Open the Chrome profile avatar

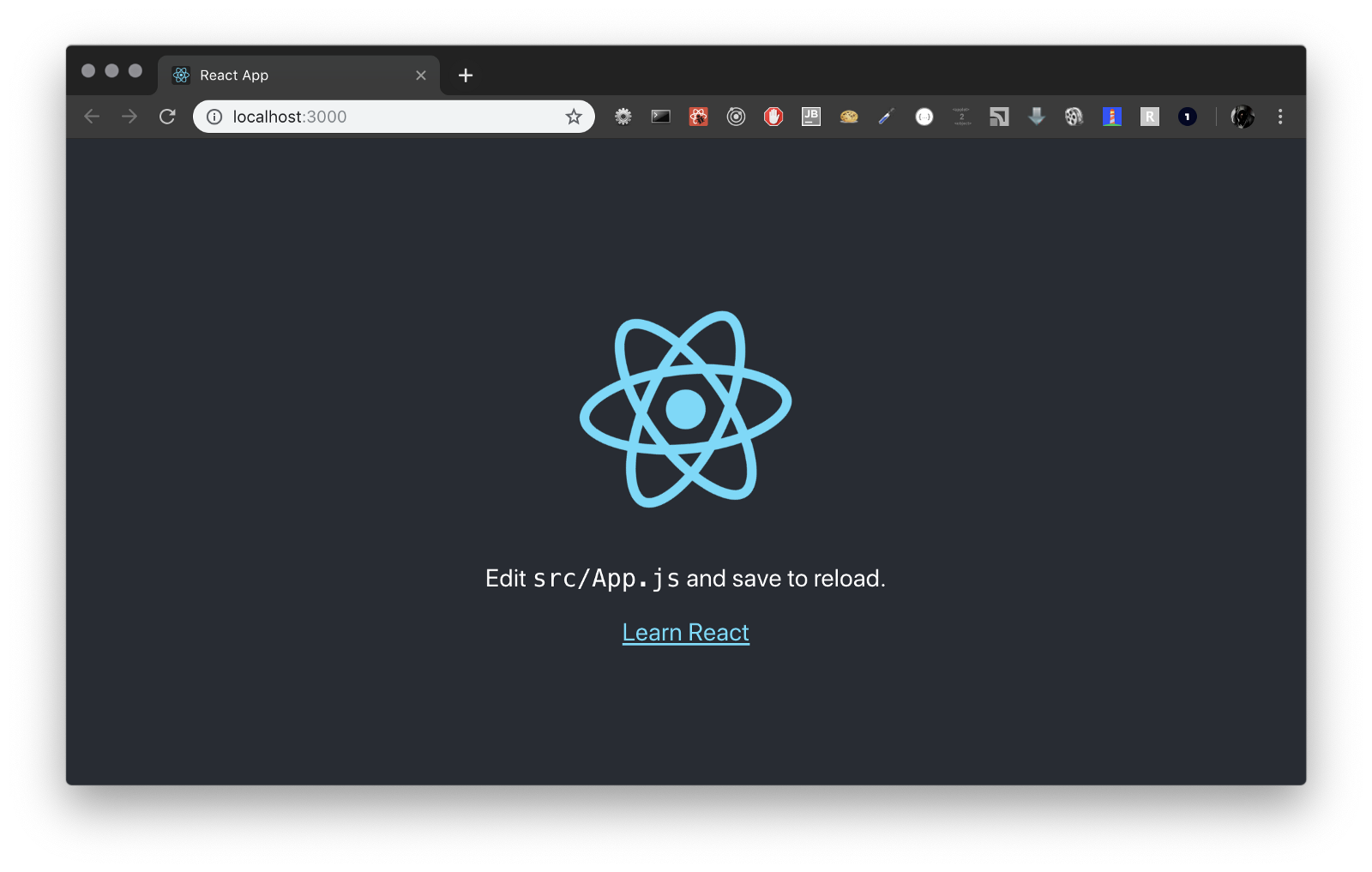(x=1243, y=117)
